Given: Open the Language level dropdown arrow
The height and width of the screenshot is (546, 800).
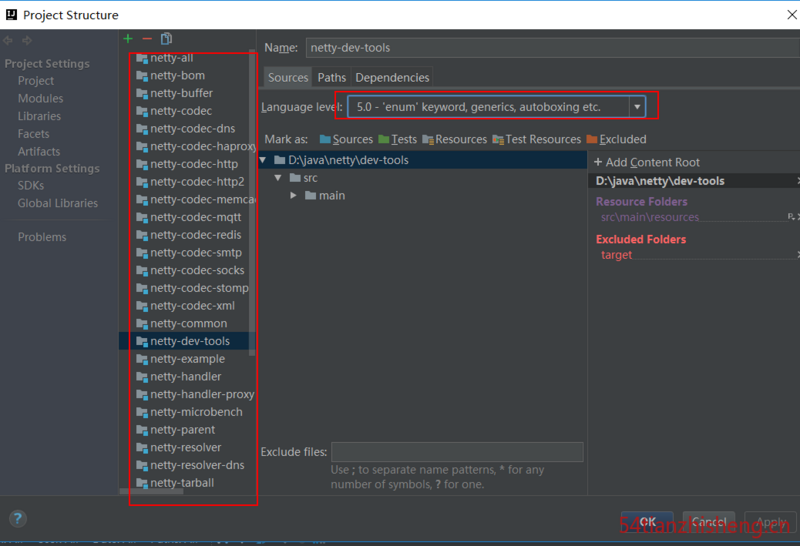Looking at the screenshot, I should 637,107.
